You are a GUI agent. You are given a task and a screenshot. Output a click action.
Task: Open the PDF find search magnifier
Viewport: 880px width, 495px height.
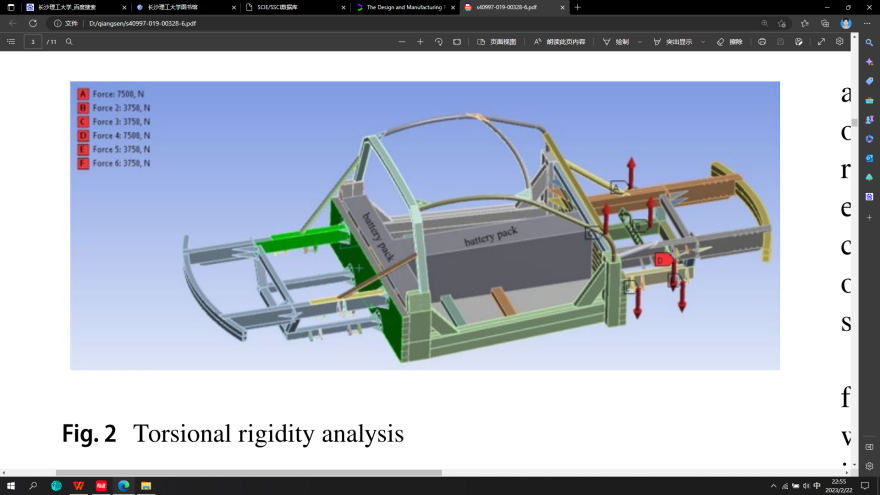(x=69, y=42)
